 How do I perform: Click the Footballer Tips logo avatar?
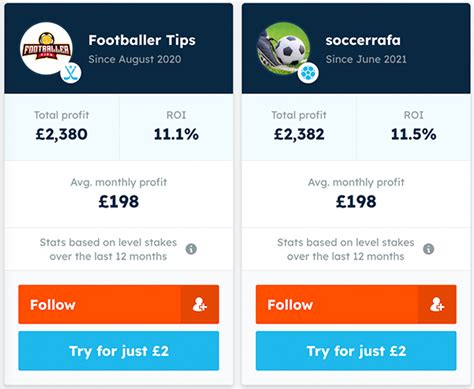[46, 49]
